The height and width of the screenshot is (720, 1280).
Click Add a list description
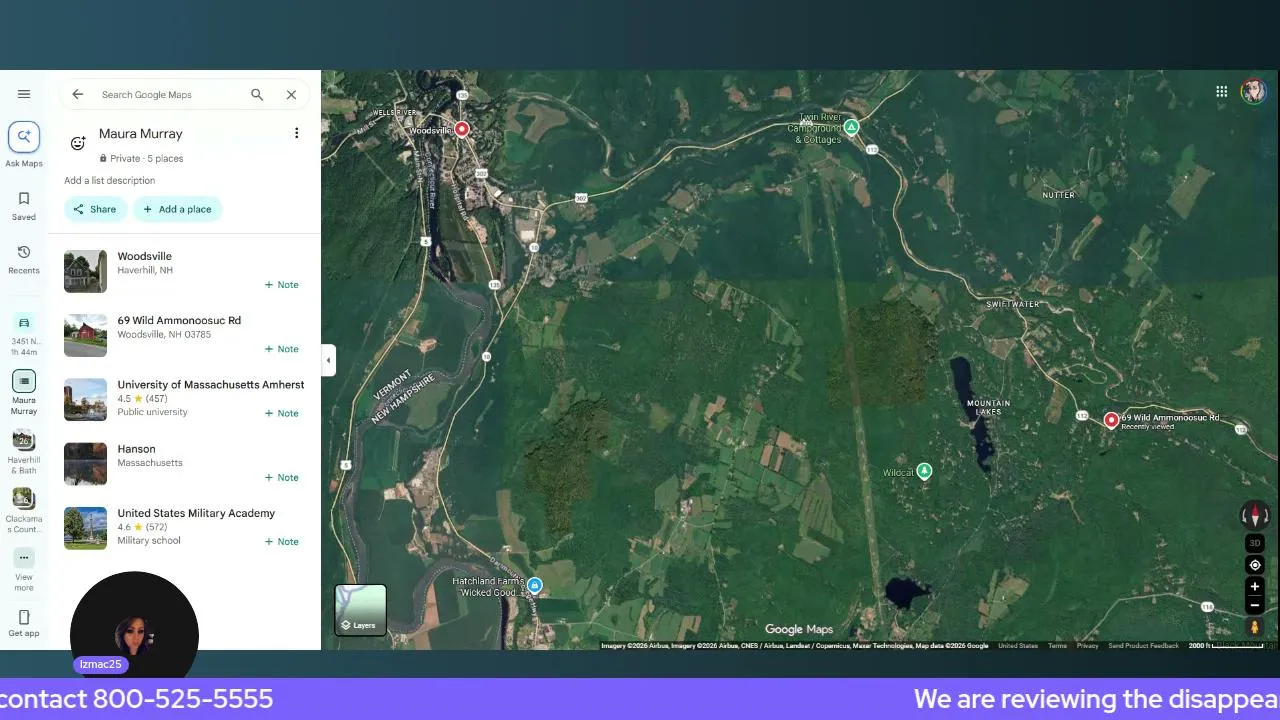(x=110, y=181)
